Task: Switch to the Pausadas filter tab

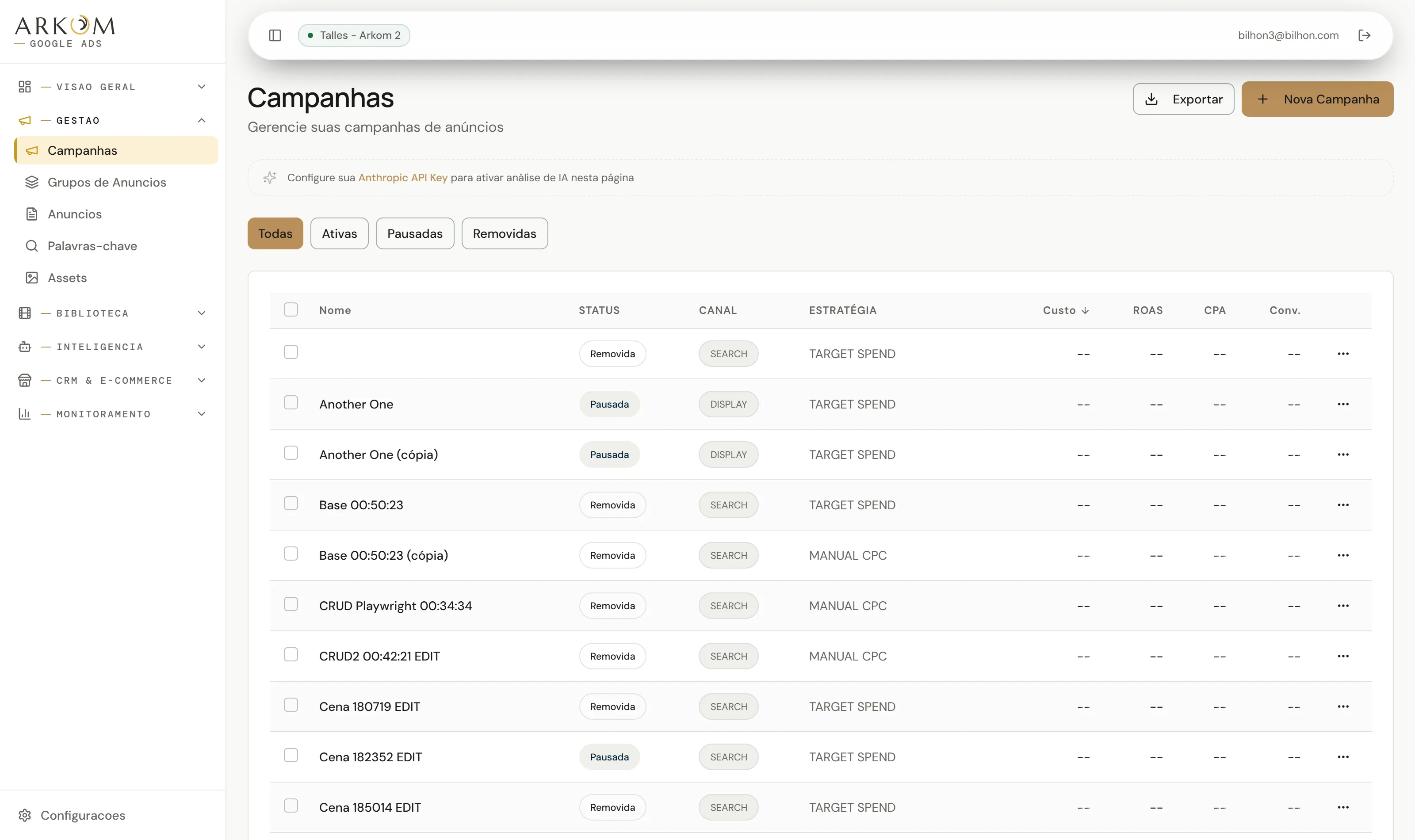Action: pos(415,233)
